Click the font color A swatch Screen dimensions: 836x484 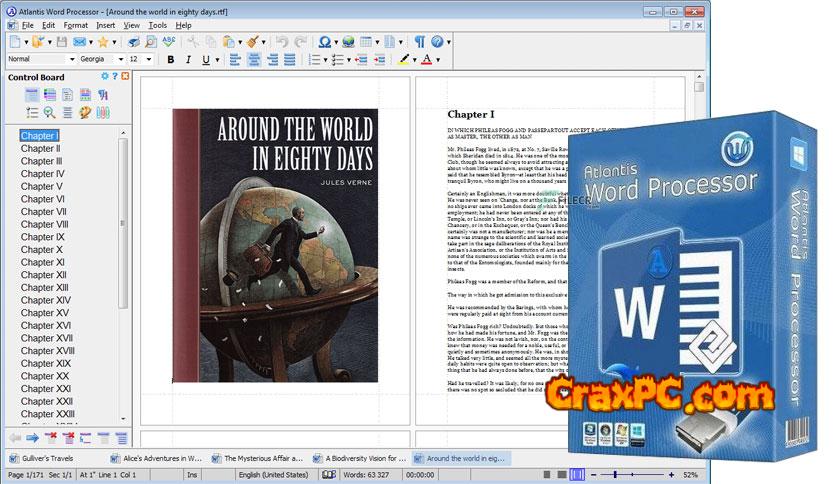tap(427, 60)
